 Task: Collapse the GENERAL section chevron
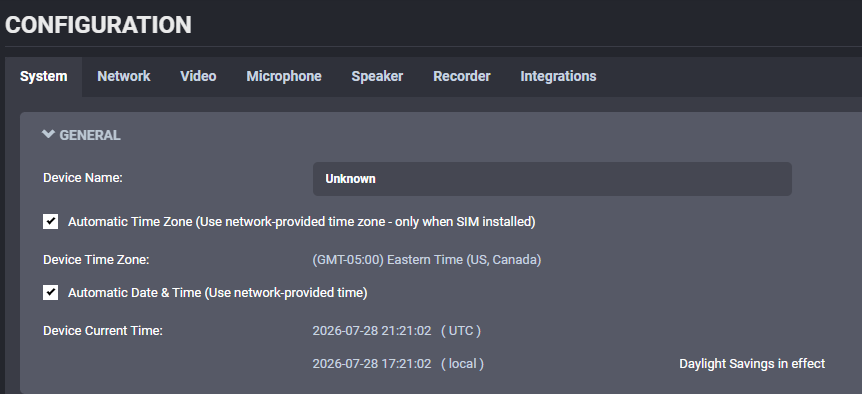[x=48, y=134]
